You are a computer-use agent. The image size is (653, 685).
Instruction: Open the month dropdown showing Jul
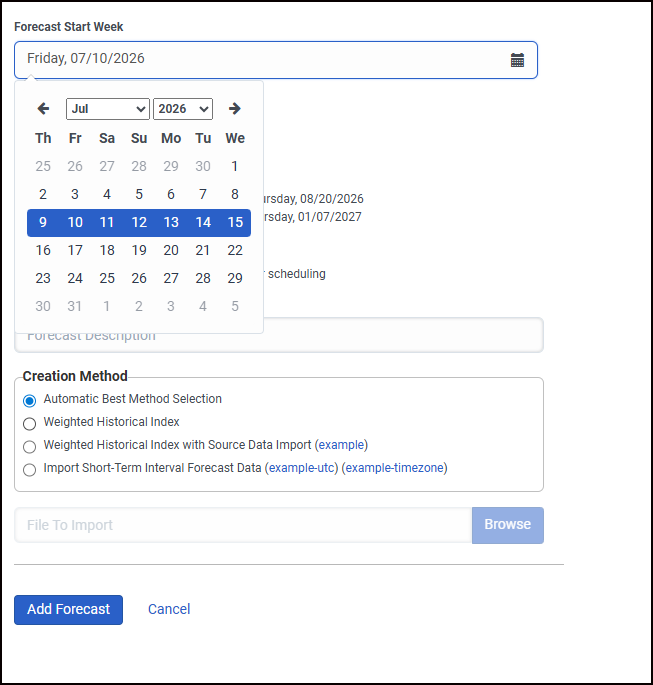(108, 109)
